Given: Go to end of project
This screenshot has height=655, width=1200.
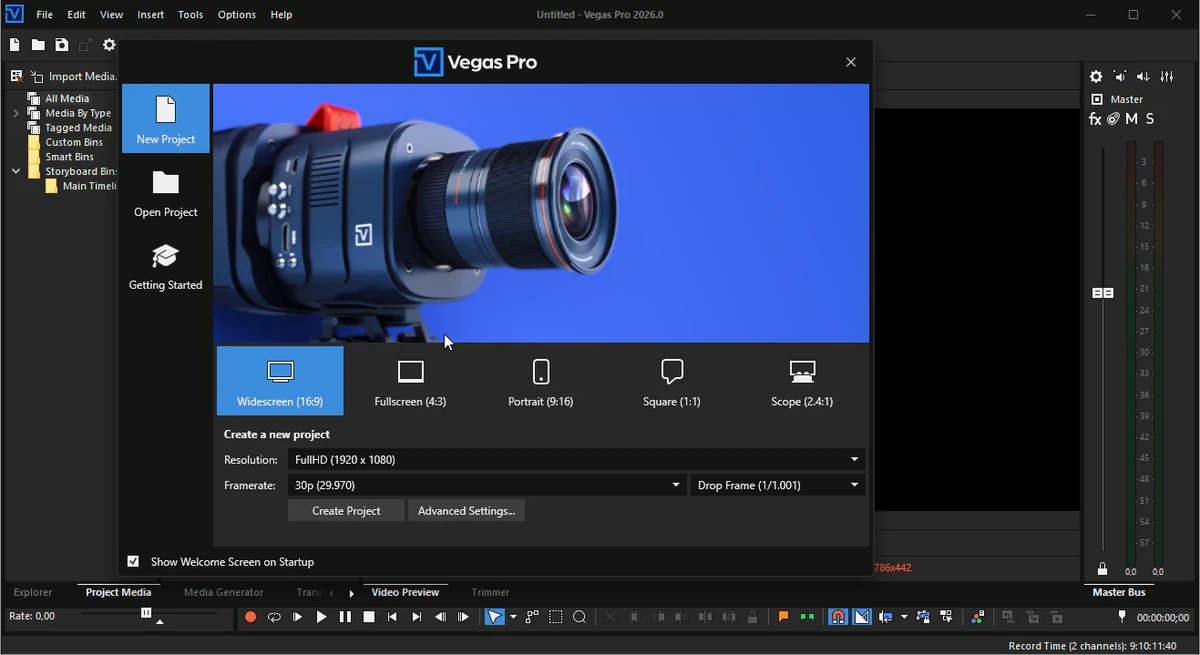Looking at the screenshot, I should click(x=417, y=617).
